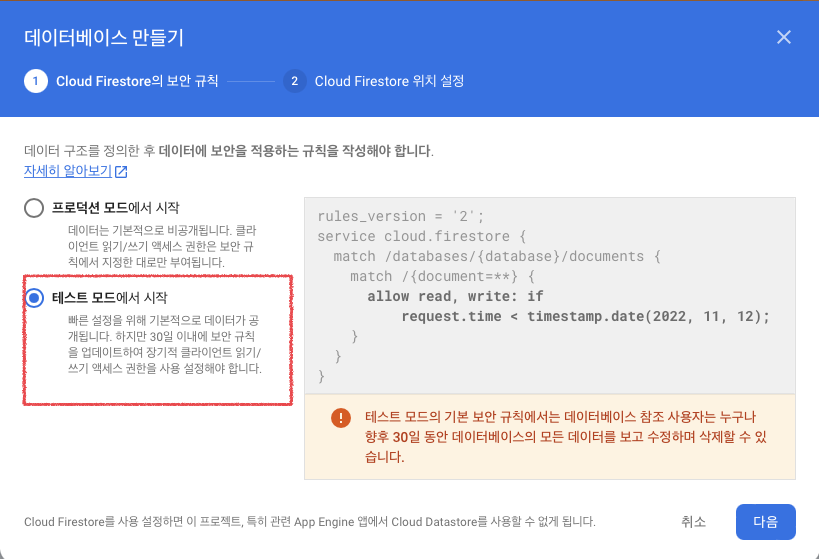819x559 pixels.
Task: Click the external-link icon beside 자세히 알아보기
Action: click(121, 171)
